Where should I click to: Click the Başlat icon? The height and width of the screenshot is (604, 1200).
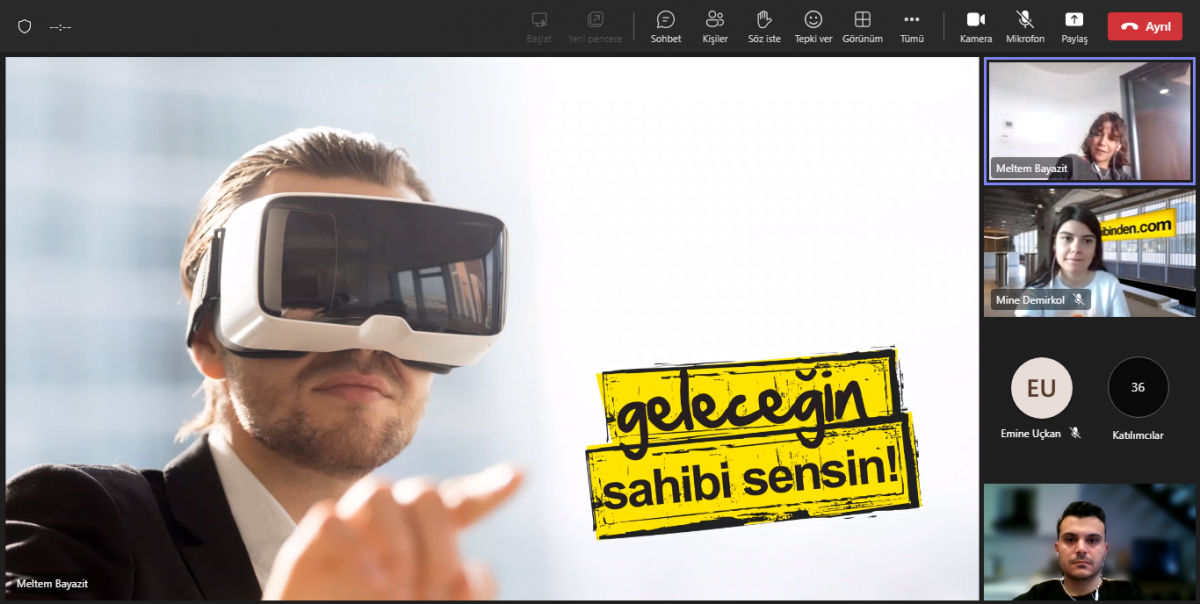point(539,26)
